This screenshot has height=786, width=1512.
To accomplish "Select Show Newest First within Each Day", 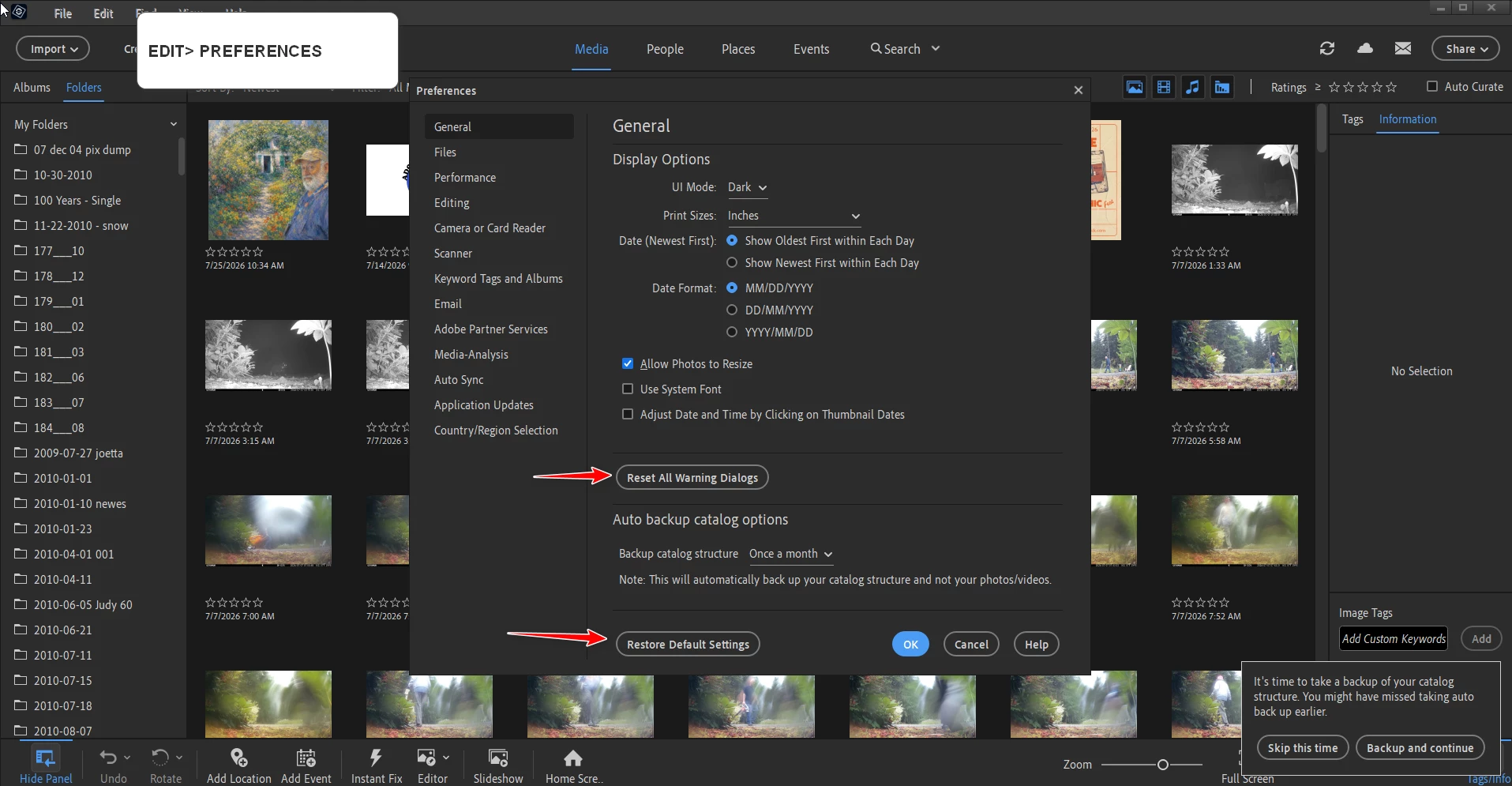I will click(x=732, y=262).
